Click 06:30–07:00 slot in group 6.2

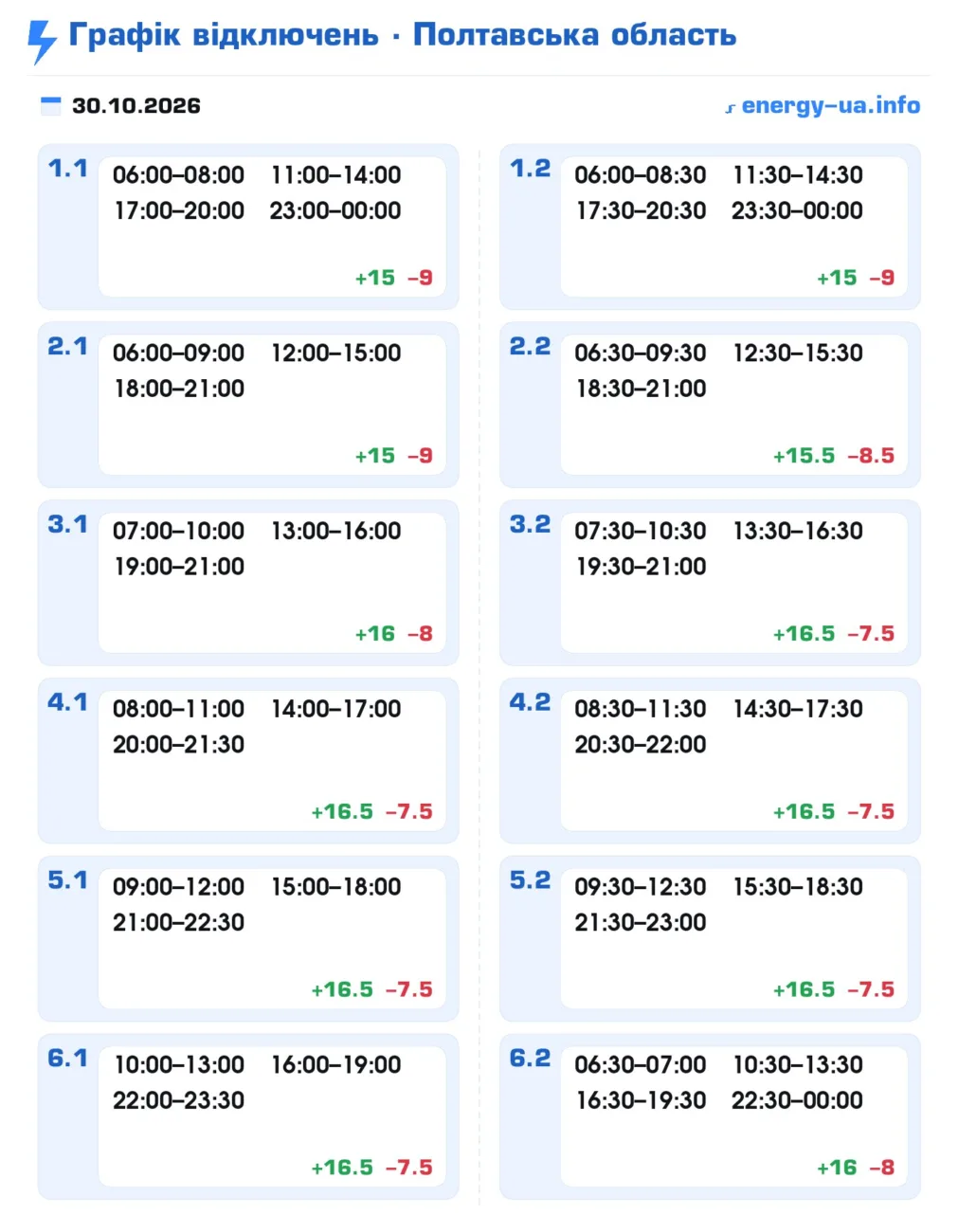point(641,1064)
